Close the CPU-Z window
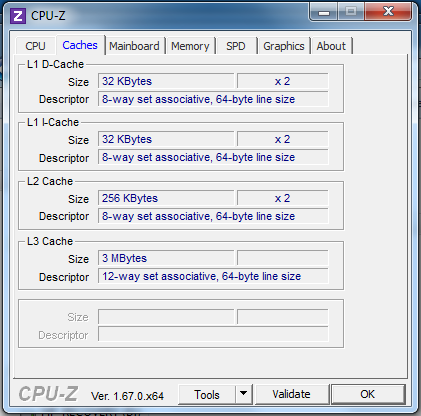This screenshot has width=421, height=416. (x=388, y=12)
